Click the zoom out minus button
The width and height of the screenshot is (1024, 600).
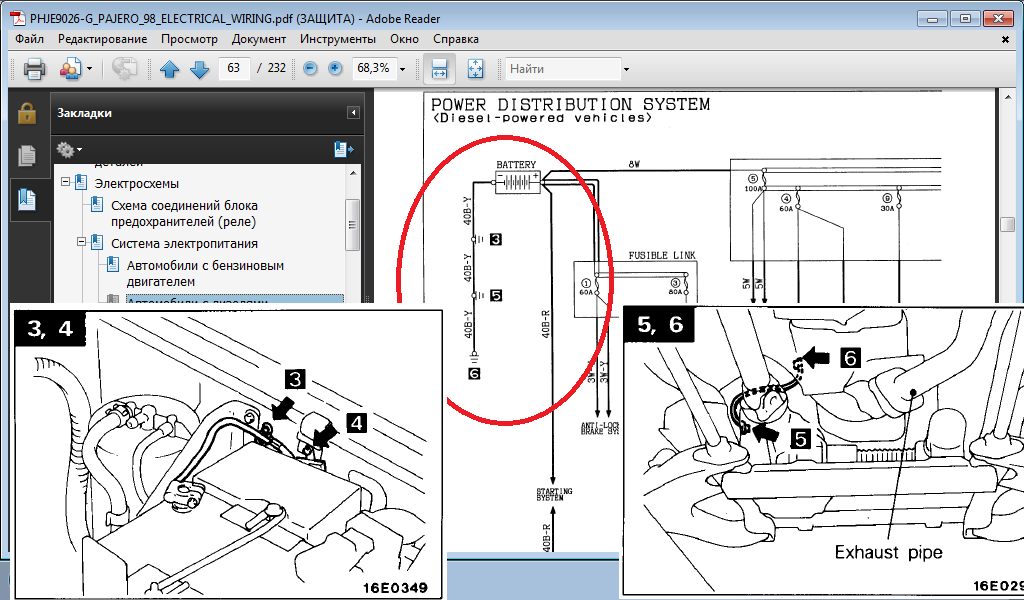tap(310, 69)
